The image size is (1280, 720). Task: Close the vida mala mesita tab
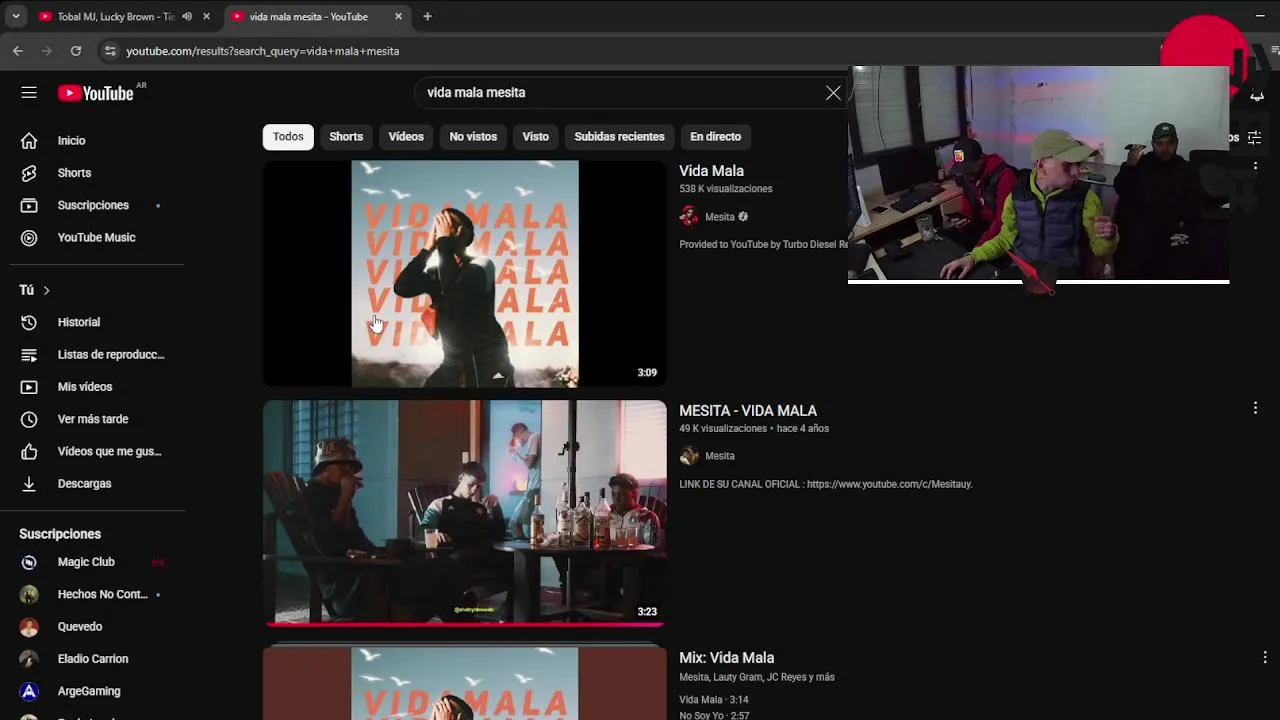click(x=398, y=16)
